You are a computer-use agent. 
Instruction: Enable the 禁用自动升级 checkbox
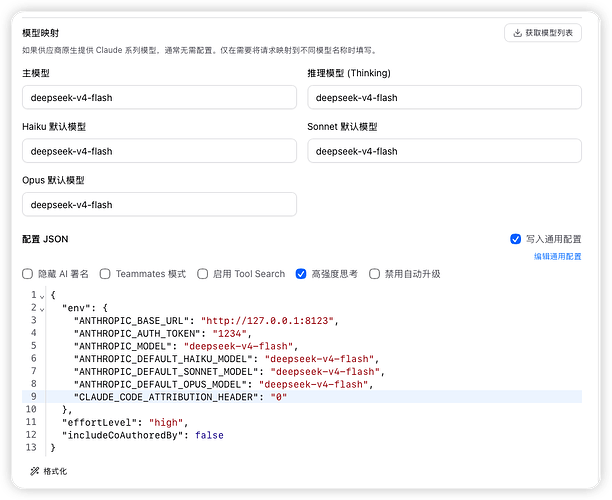coord(374,274)
